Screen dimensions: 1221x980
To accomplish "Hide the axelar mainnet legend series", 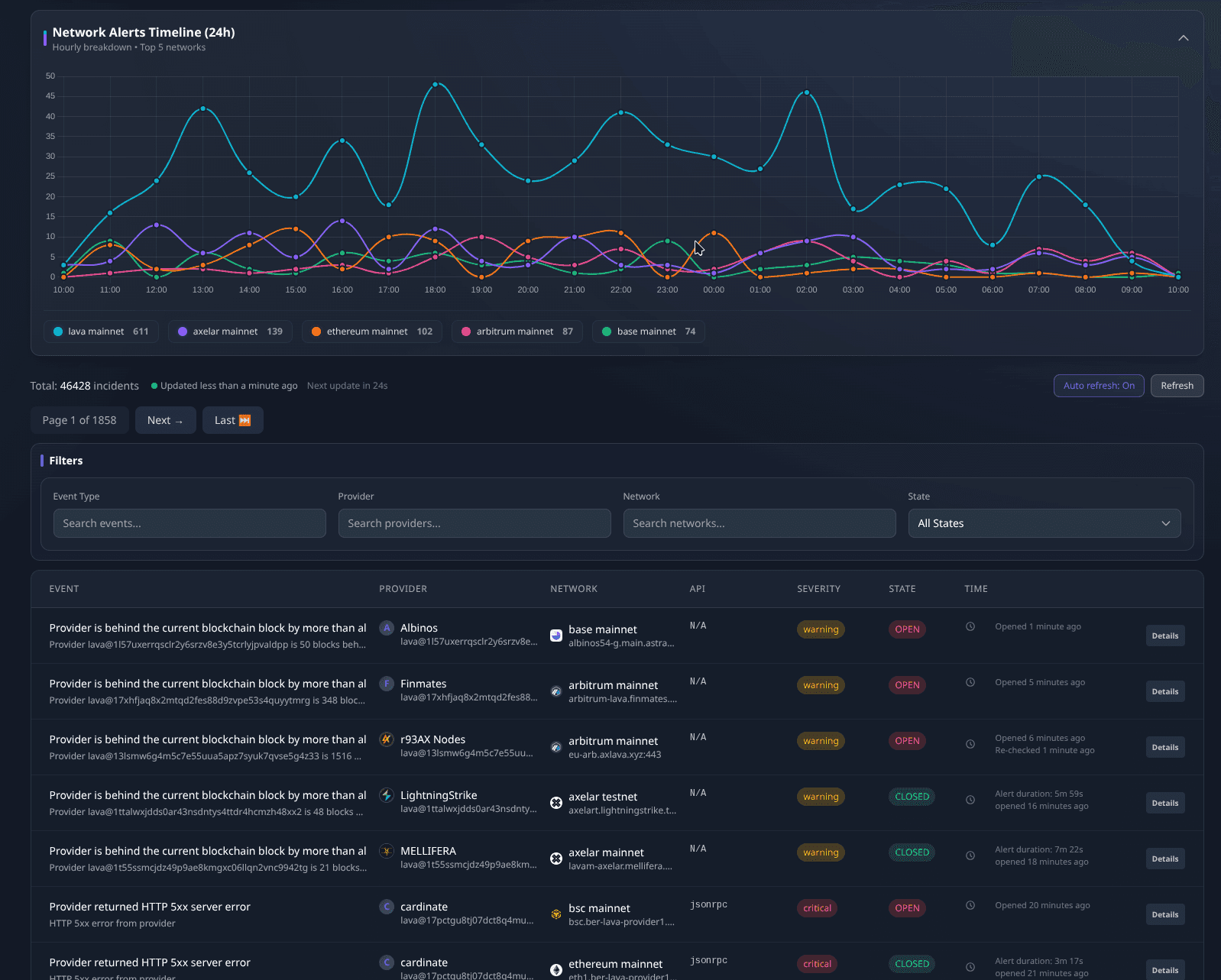I will (x=230, y=332).
